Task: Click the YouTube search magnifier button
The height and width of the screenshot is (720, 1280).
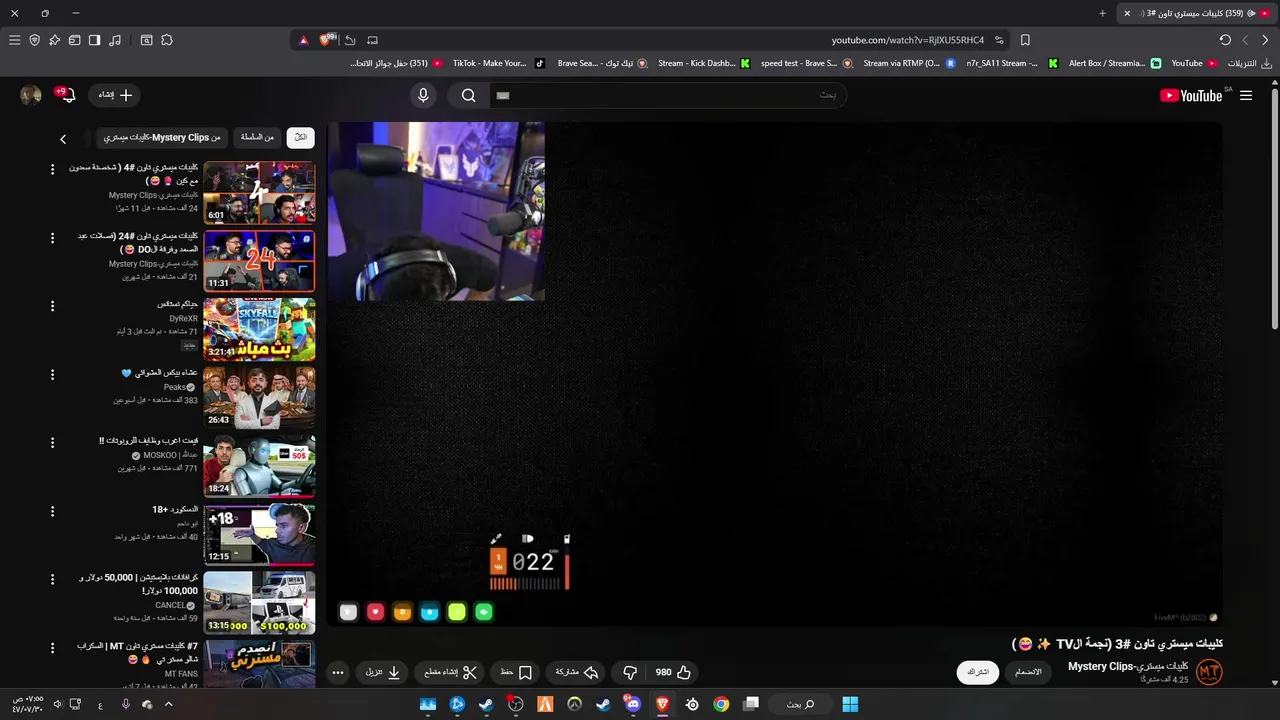Action: (468, 95)
